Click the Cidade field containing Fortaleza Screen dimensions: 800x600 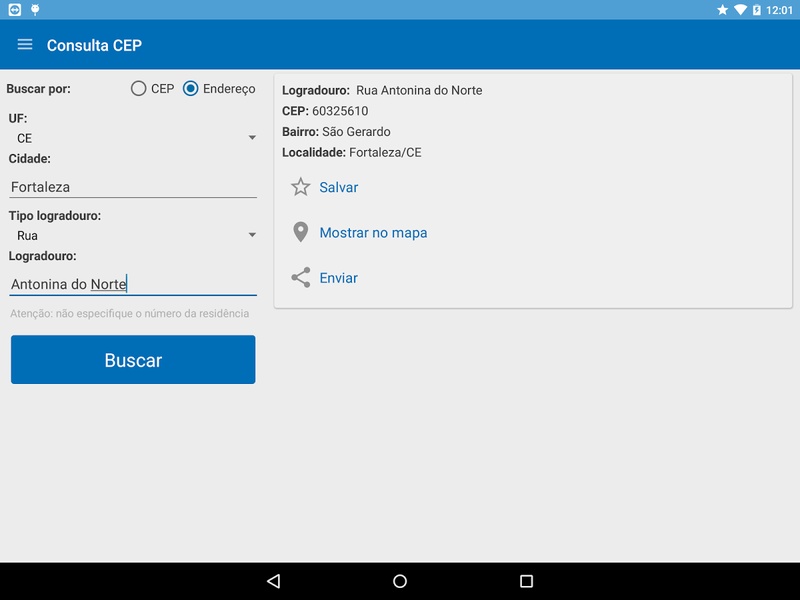133,187
